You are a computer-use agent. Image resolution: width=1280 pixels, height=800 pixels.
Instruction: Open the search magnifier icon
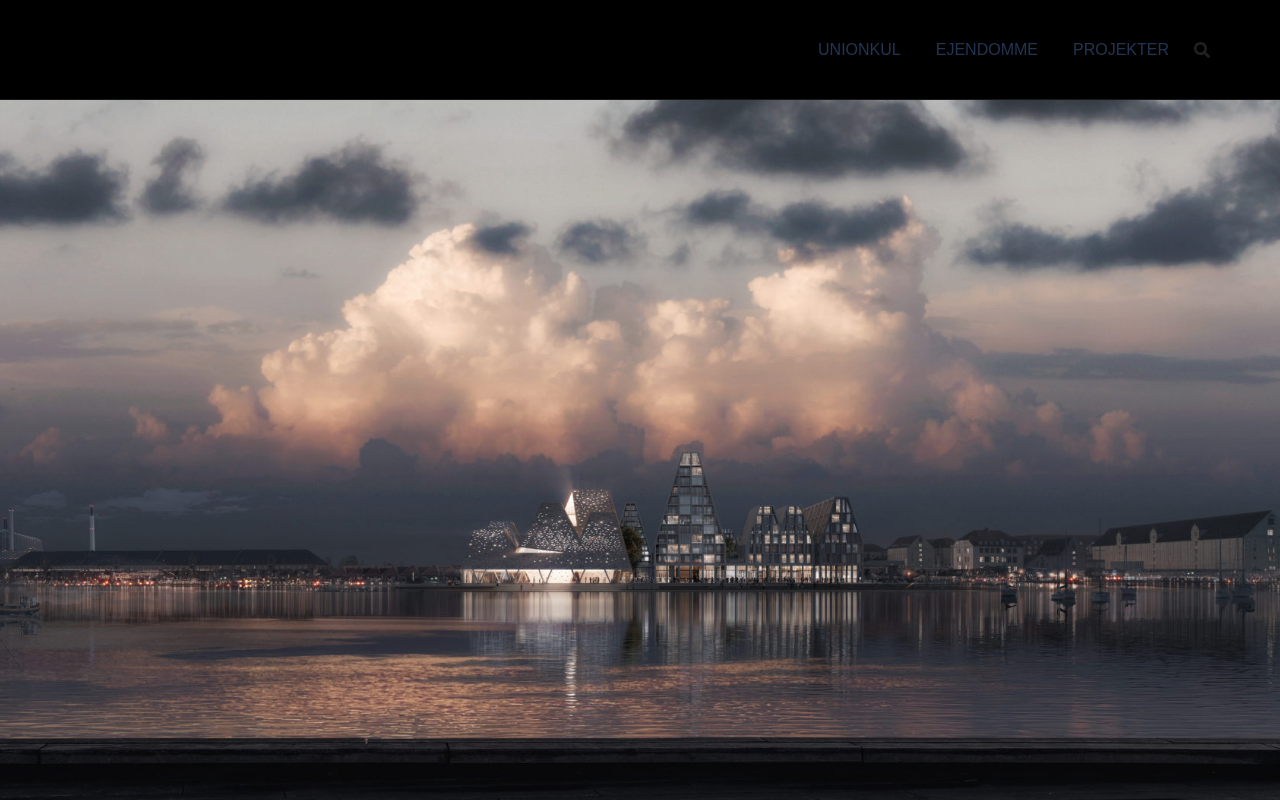coord(1202,50)
